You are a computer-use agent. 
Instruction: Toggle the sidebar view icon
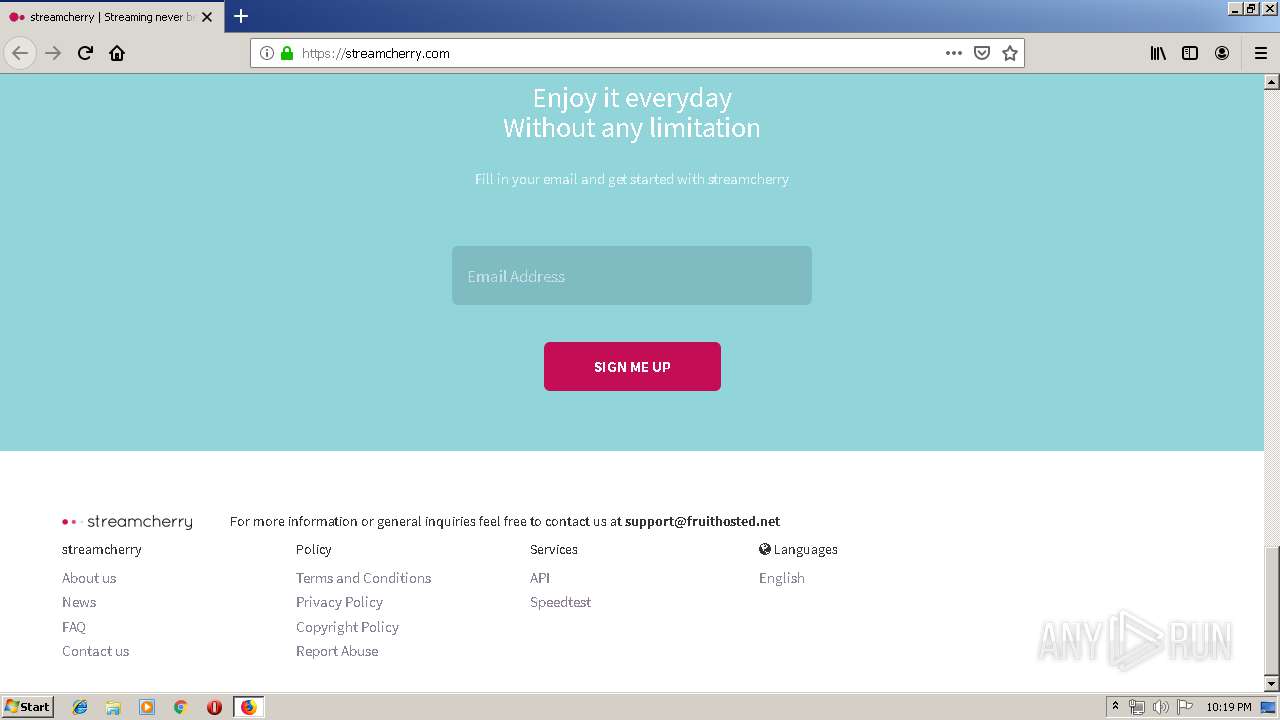1190,53
